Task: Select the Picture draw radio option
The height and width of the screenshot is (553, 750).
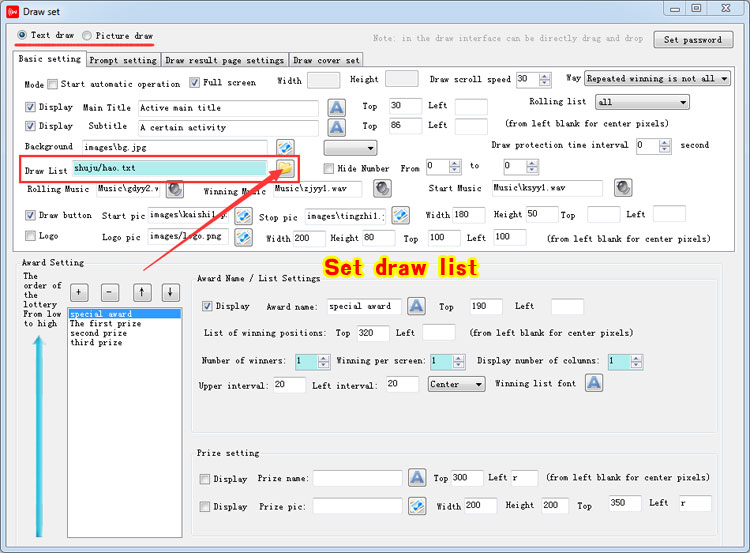Action: tap(88, 35)
